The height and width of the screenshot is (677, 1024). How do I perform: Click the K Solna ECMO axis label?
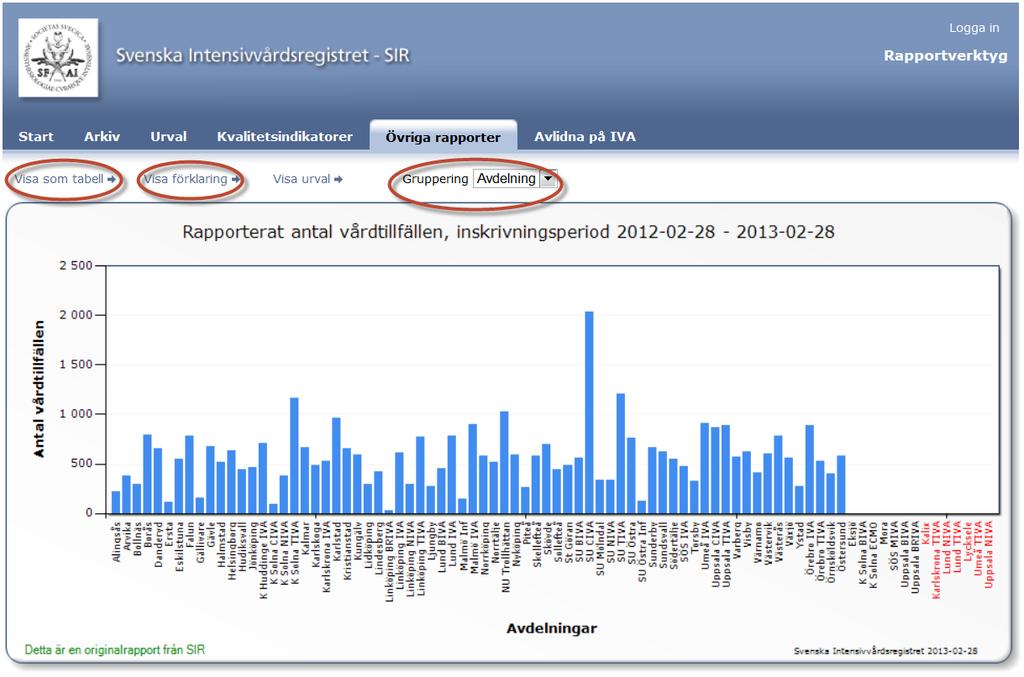click(874, 554)
